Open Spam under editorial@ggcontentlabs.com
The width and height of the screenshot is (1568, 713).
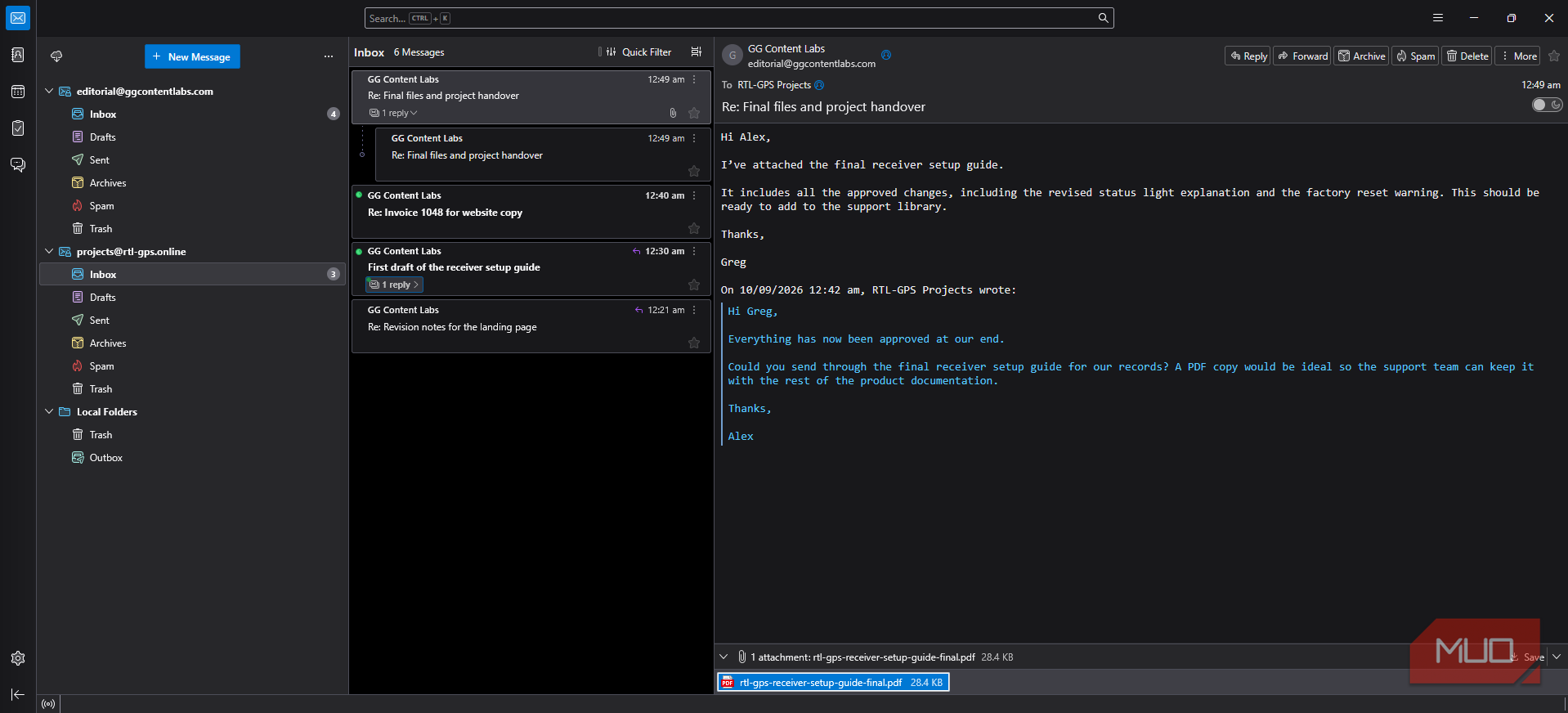(x=191, y=206)
